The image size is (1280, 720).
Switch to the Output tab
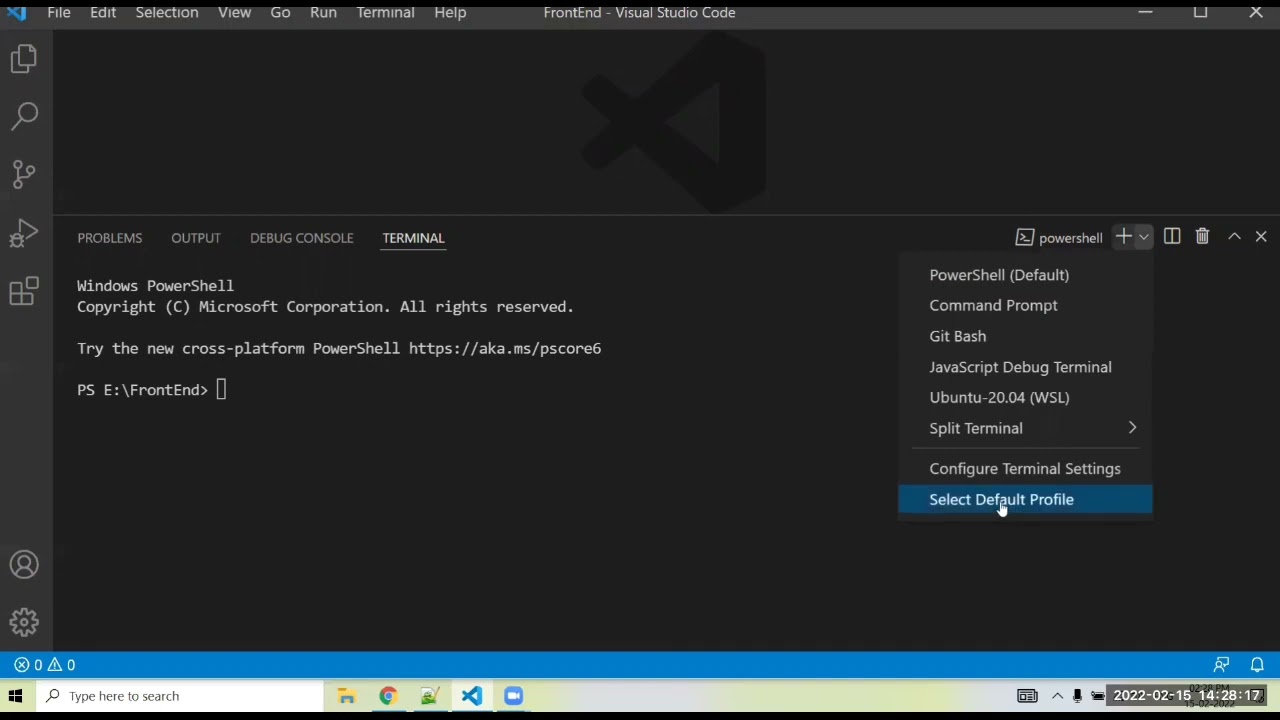(x=196, y=238)
